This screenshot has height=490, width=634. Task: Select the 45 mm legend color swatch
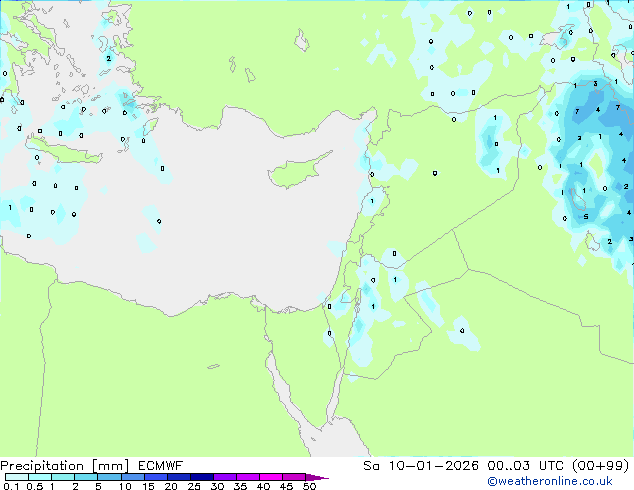[294, 477]
